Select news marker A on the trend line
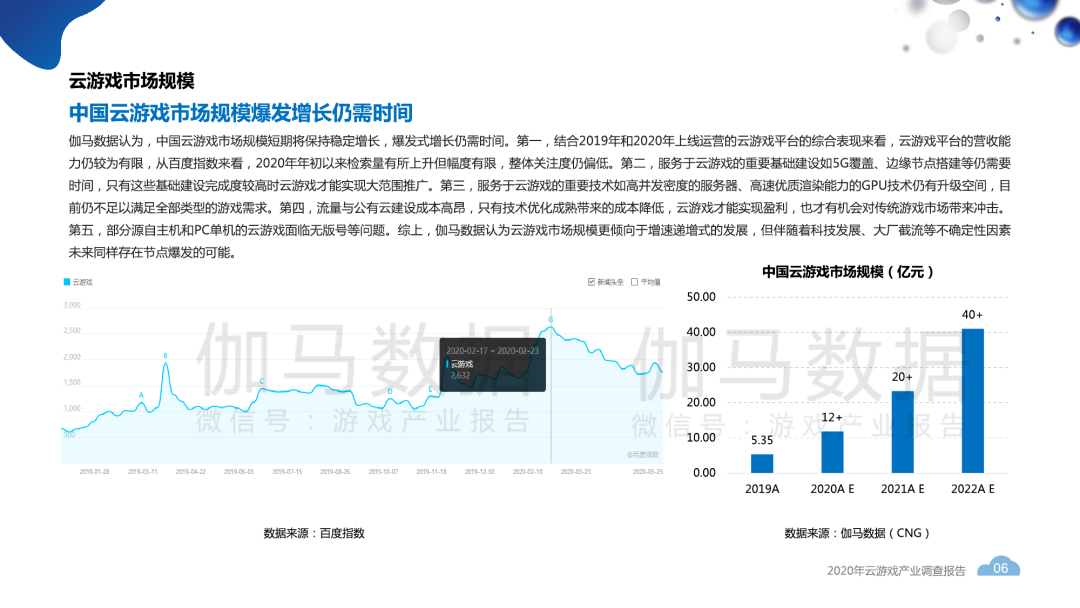 141,395
